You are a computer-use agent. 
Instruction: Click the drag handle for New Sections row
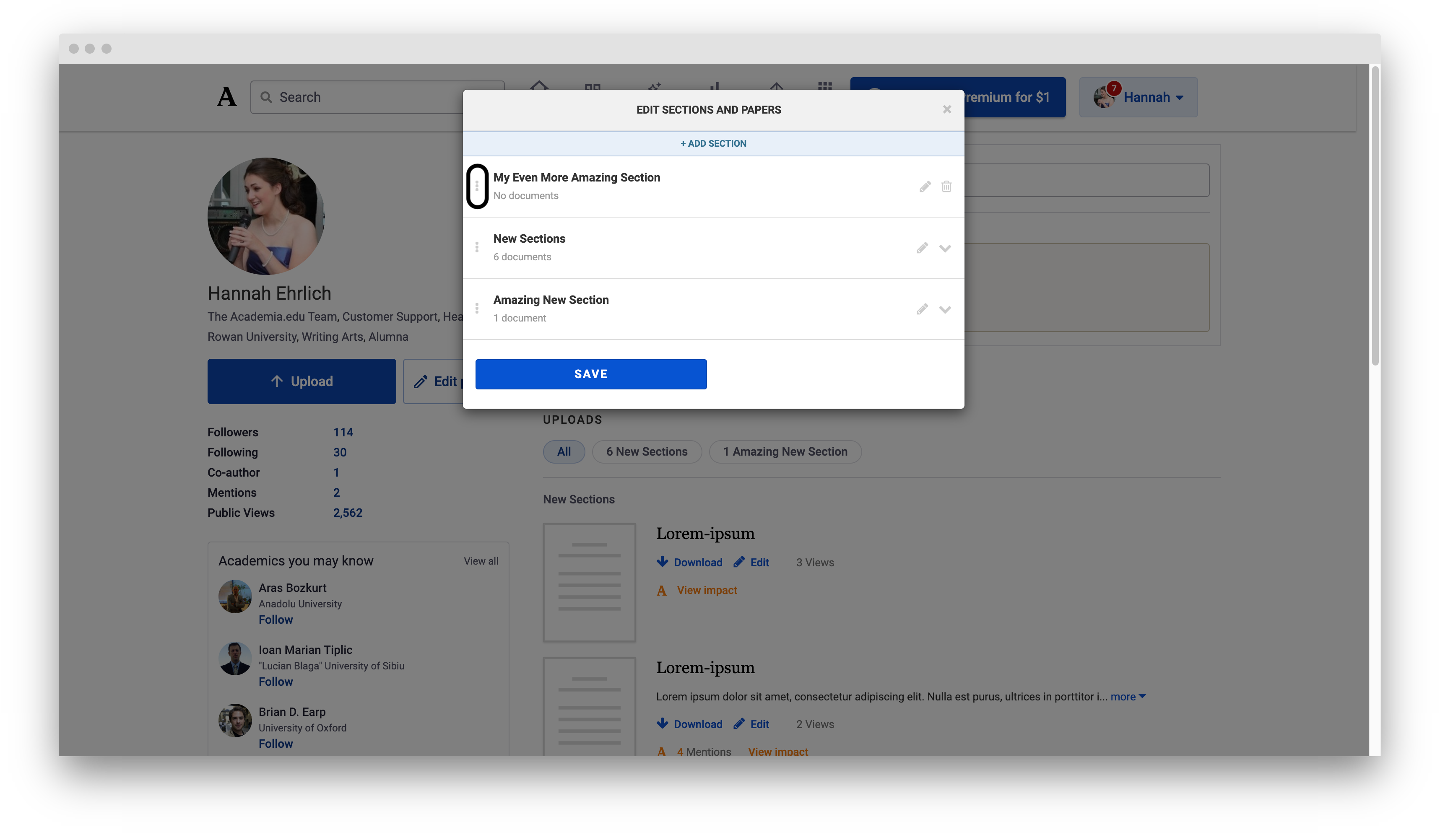(x=477, y=247)
